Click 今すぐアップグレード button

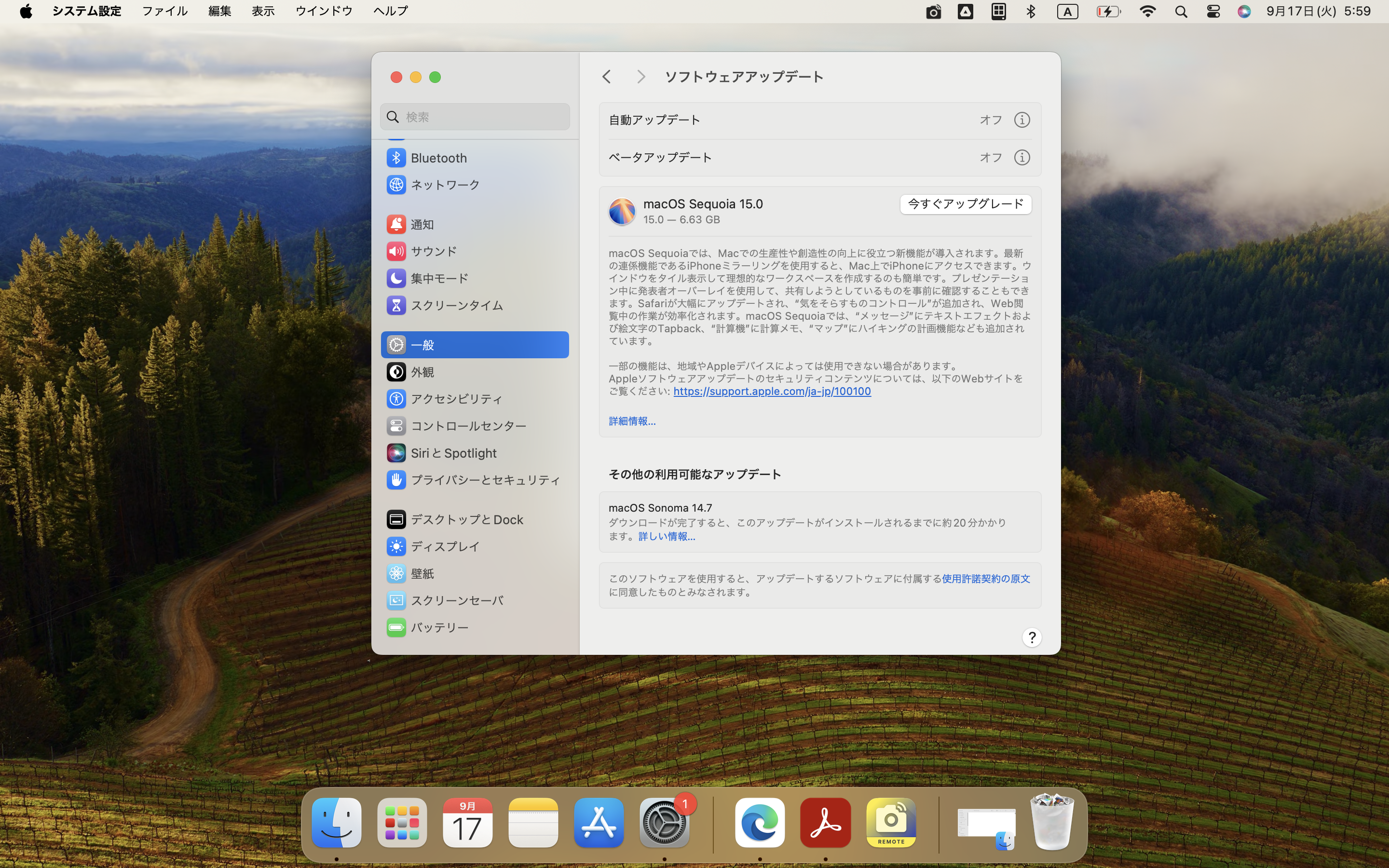pyautogui.click(x=966, y=204)
